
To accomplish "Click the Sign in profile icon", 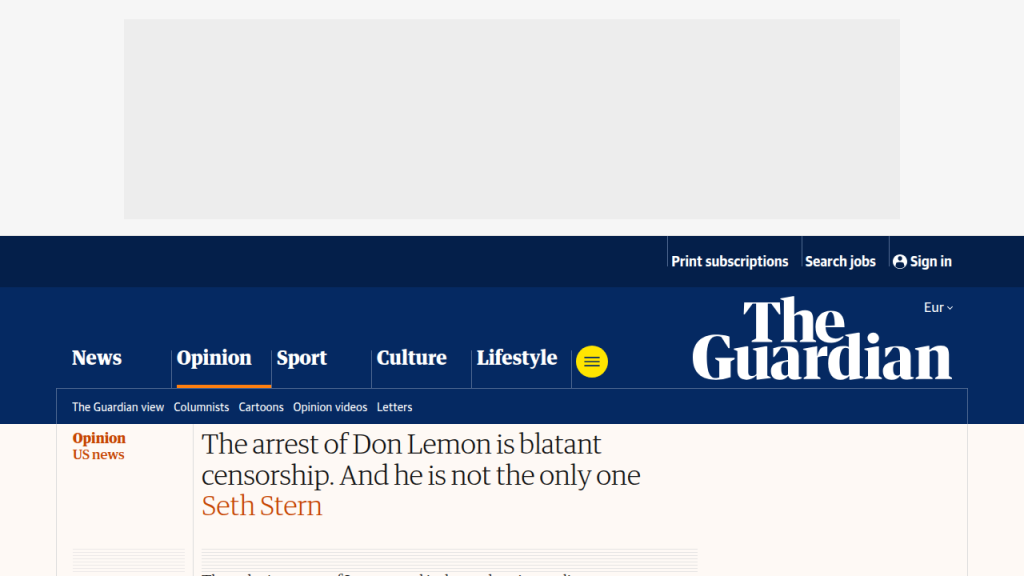I will point(900,262).
